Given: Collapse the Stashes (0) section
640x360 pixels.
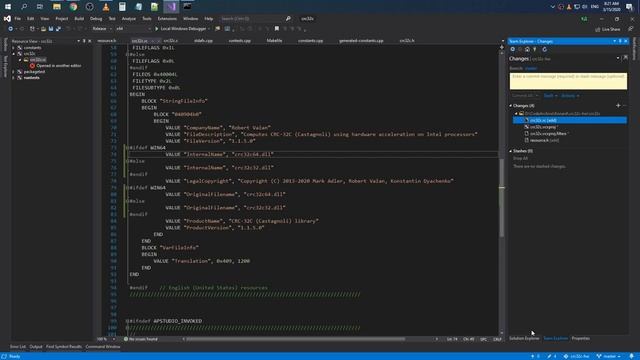Looking at the screenshot, I should click(511, 151).
